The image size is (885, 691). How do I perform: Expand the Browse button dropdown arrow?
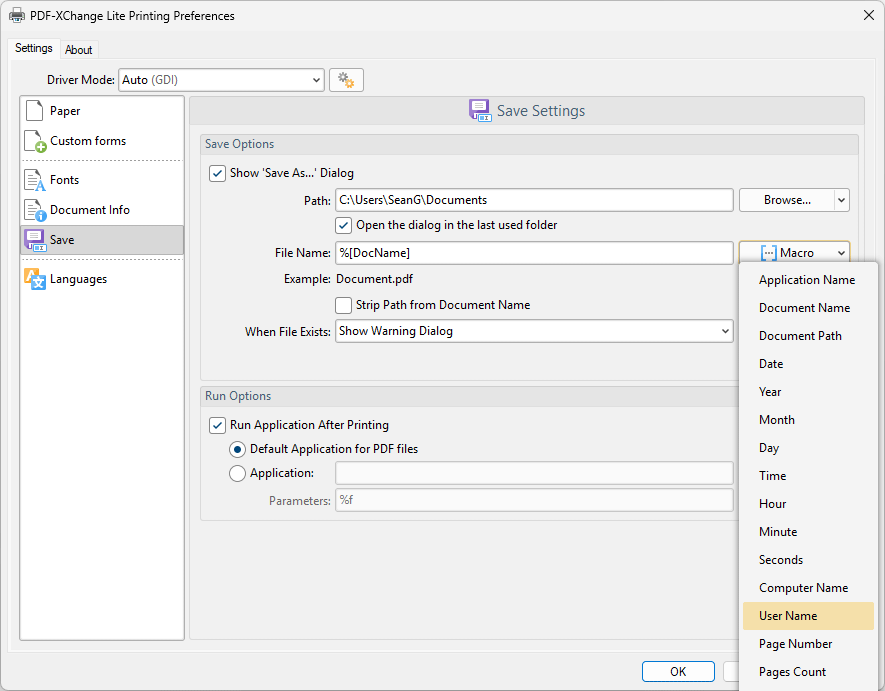[842, 200]
